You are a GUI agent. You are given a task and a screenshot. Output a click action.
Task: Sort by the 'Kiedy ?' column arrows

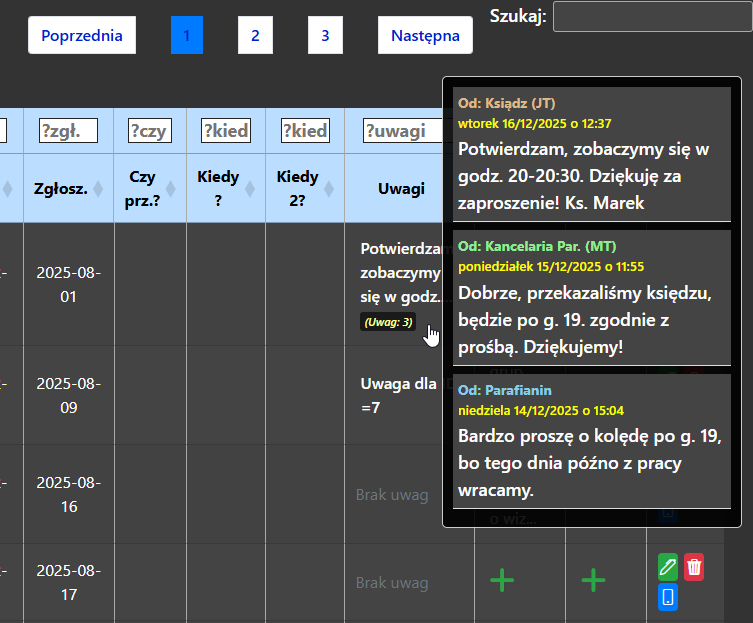(x=250, y=188)
